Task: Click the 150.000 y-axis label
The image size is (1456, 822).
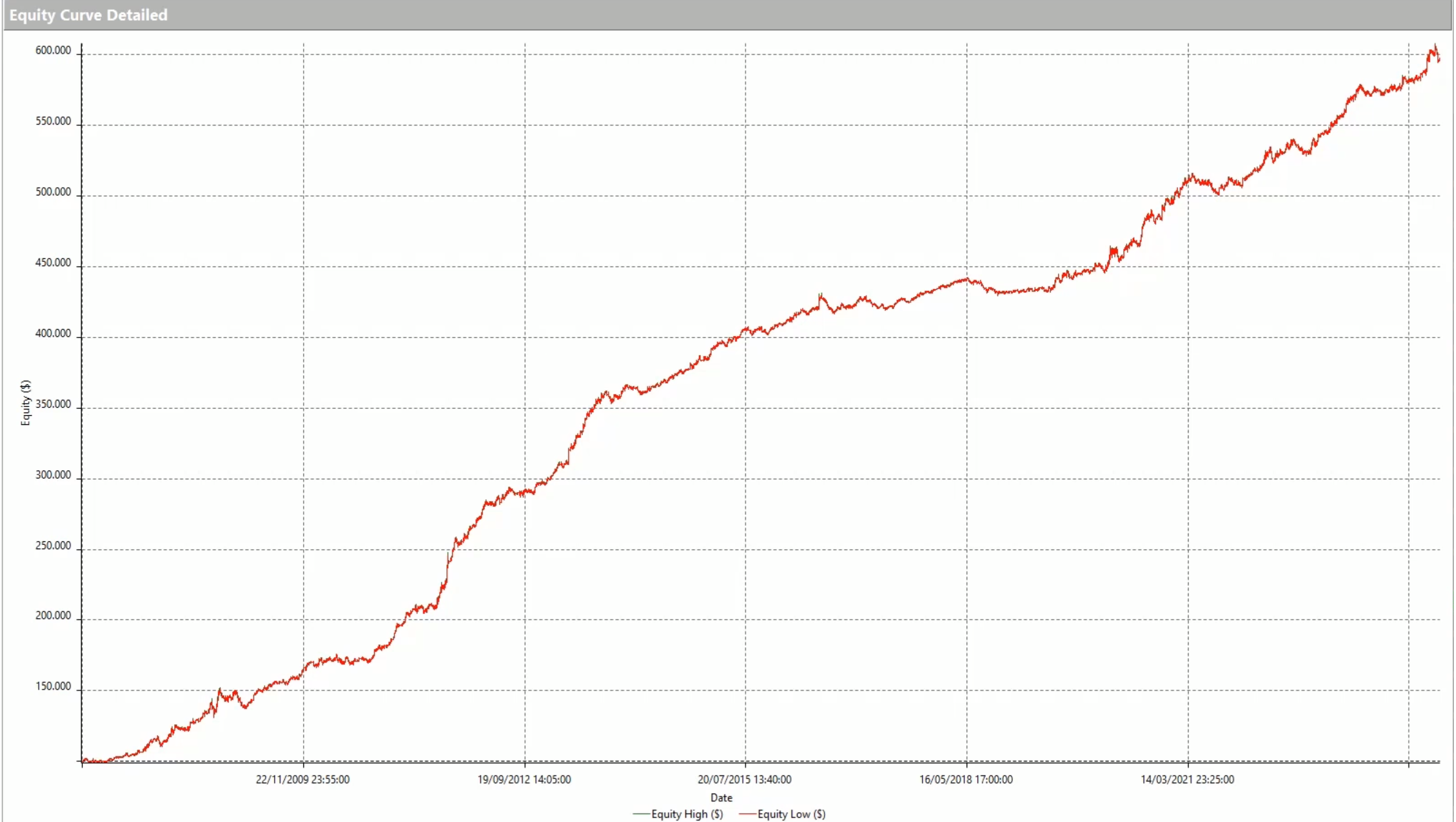Action: pyautogui.click(x=53, y=686)
